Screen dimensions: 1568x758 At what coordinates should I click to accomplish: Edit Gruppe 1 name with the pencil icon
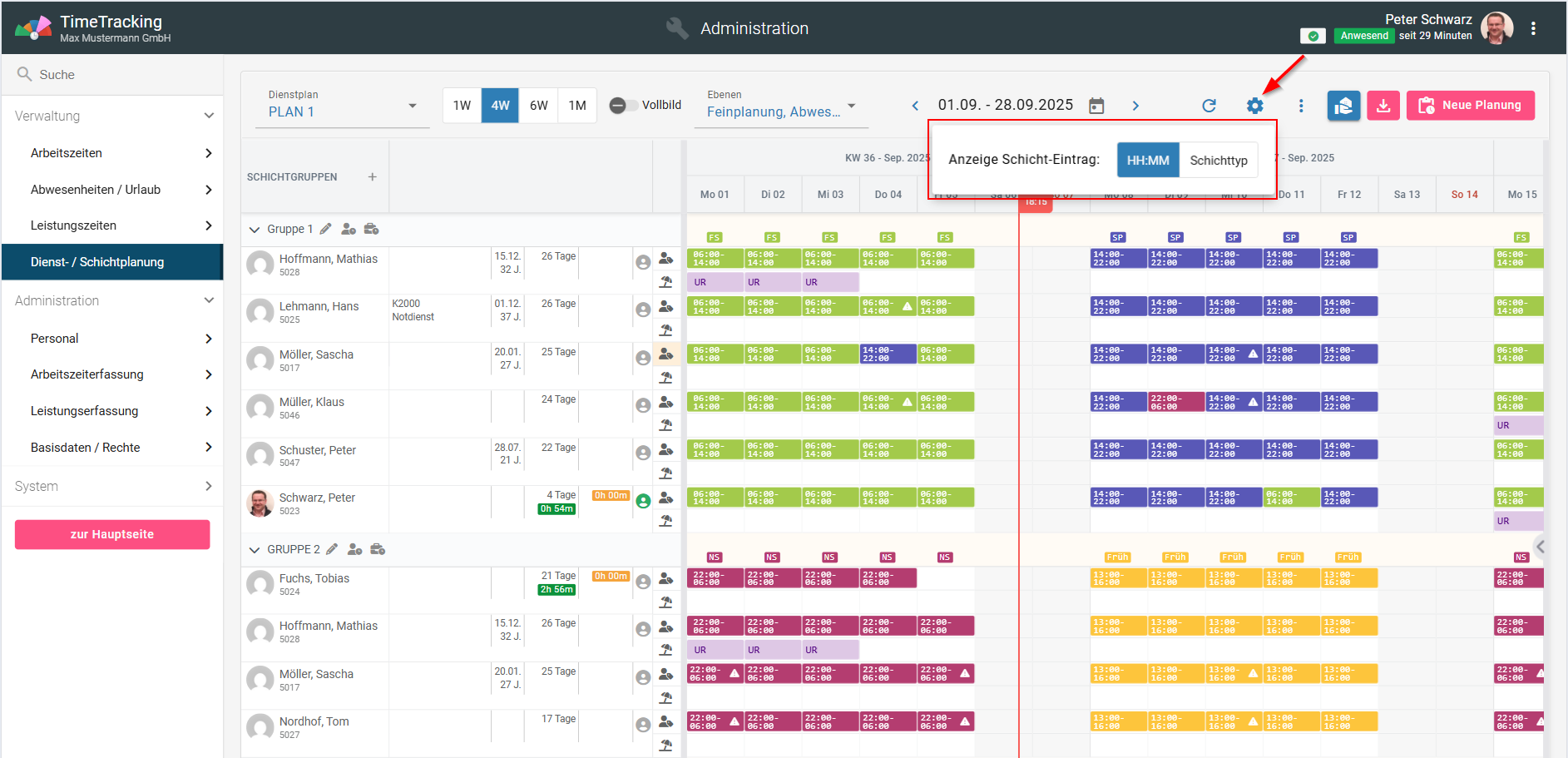(x=325, y=229)
